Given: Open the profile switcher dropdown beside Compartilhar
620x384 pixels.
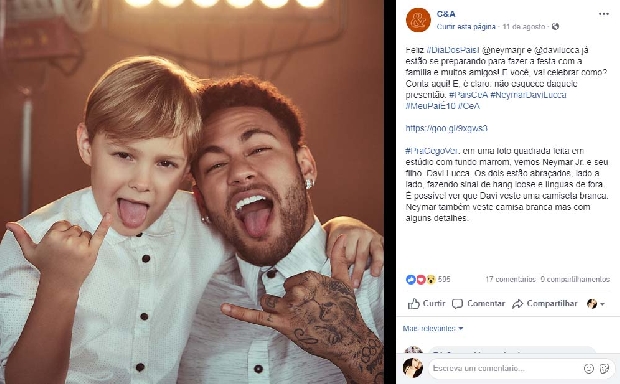Looking at the screenshot, I should 596,304.
